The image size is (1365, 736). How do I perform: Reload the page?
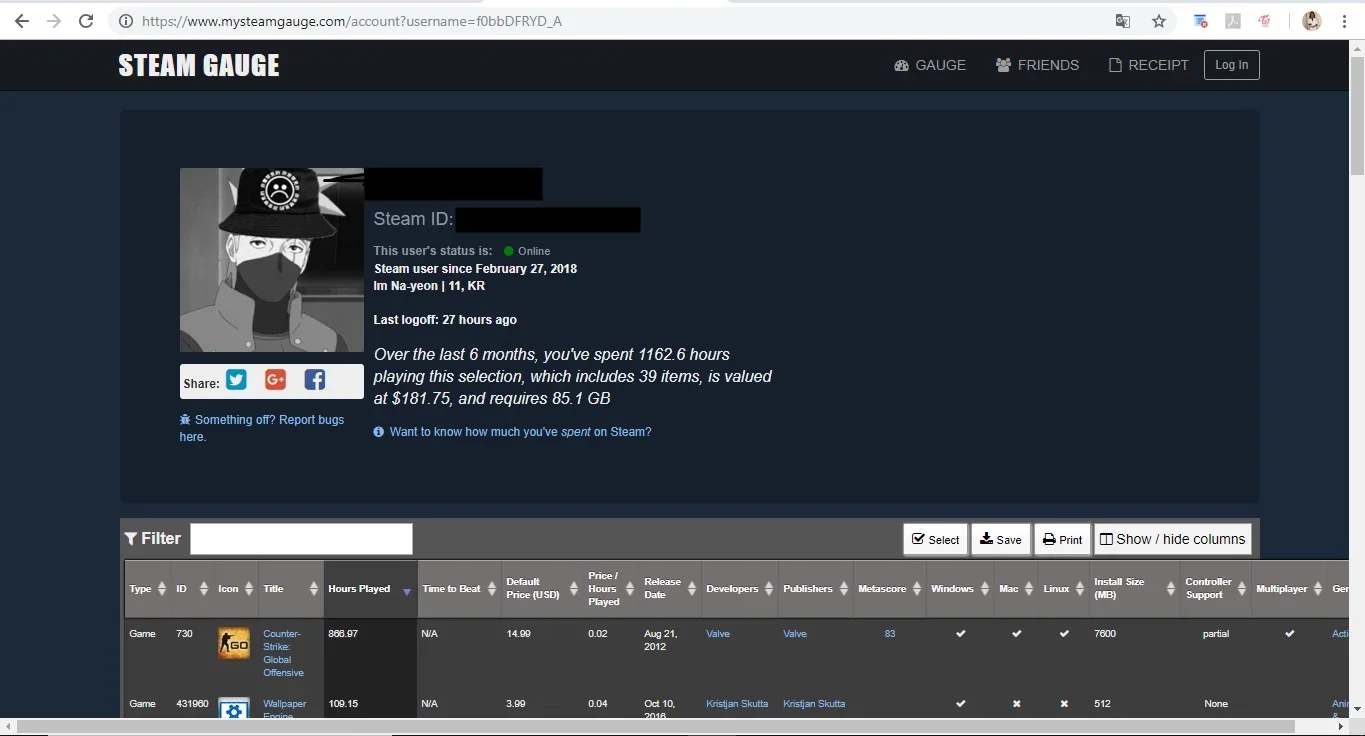coord(86,21)
